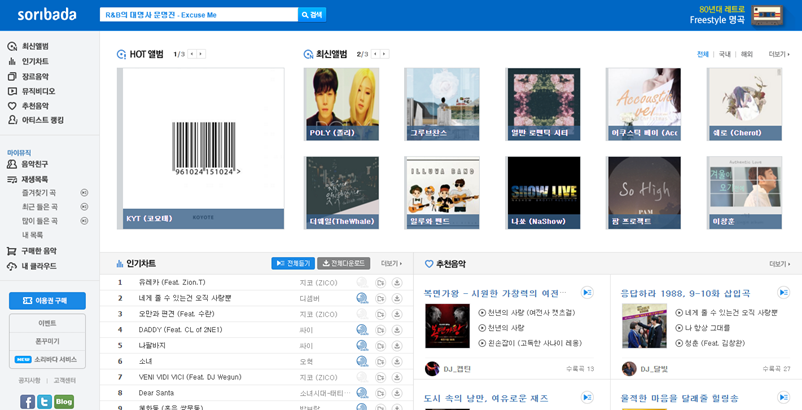Open 내 클라우드

pyautogui.click(x=32, y=266)
